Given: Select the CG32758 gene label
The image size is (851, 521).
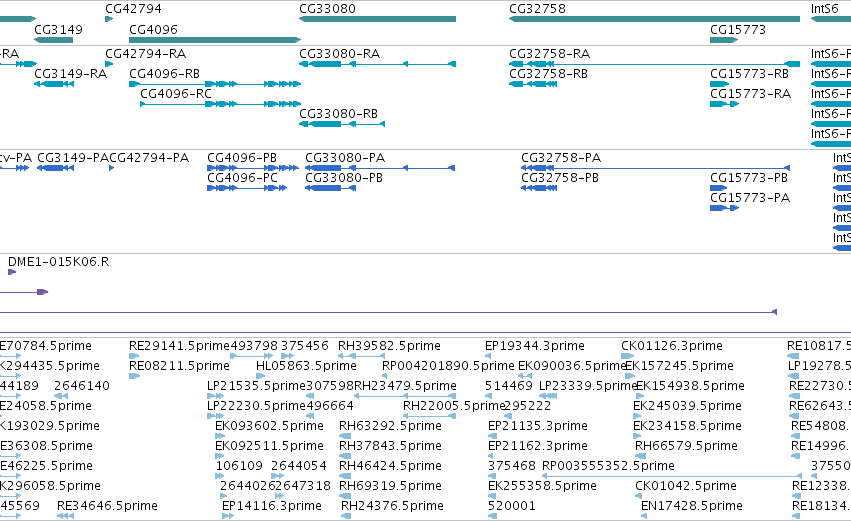Looking at the screenshot, I should [537, 9].
